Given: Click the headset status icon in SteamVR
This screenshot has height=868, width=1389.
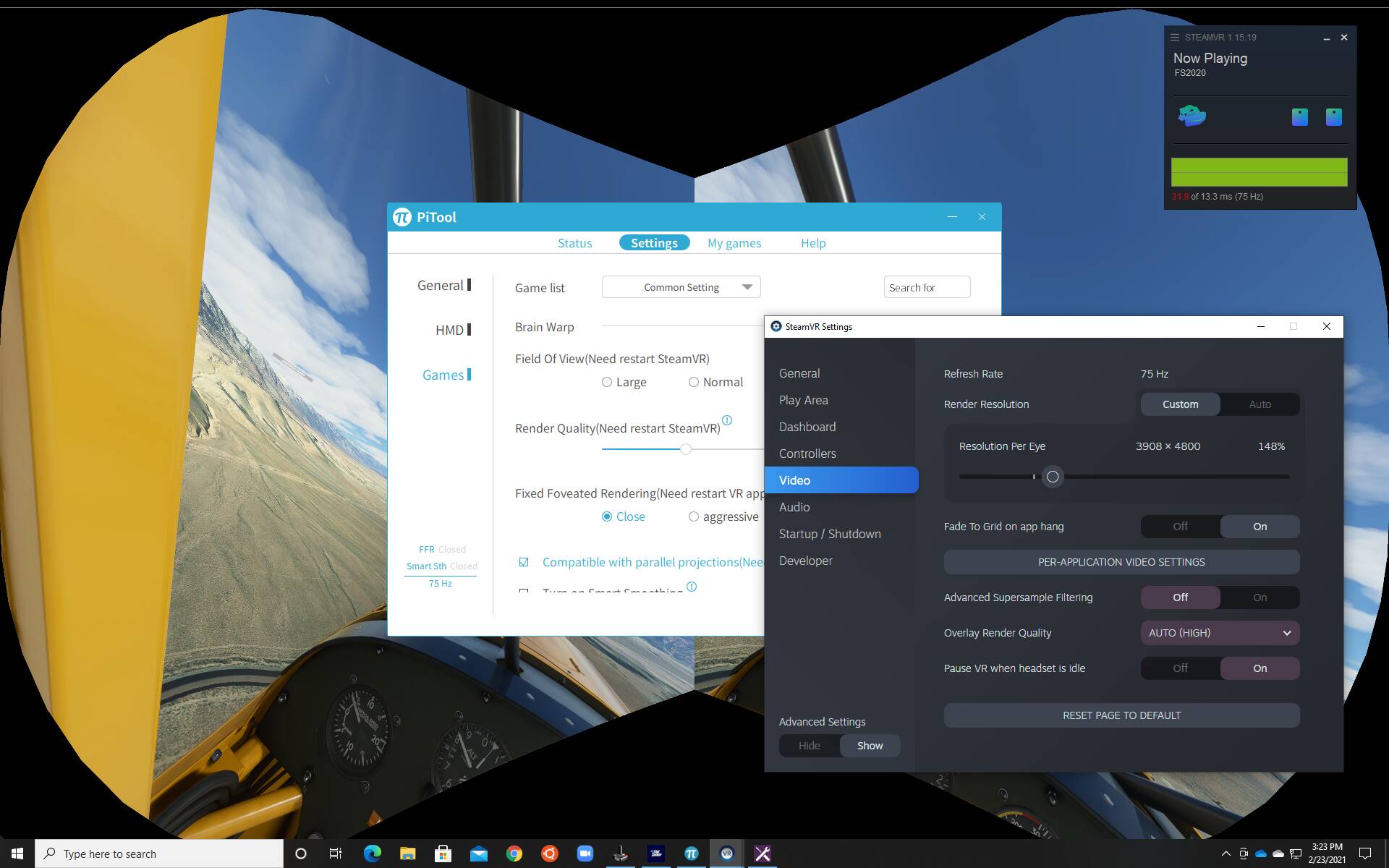Looking at the screenshot, I should tap(1192, 116).
